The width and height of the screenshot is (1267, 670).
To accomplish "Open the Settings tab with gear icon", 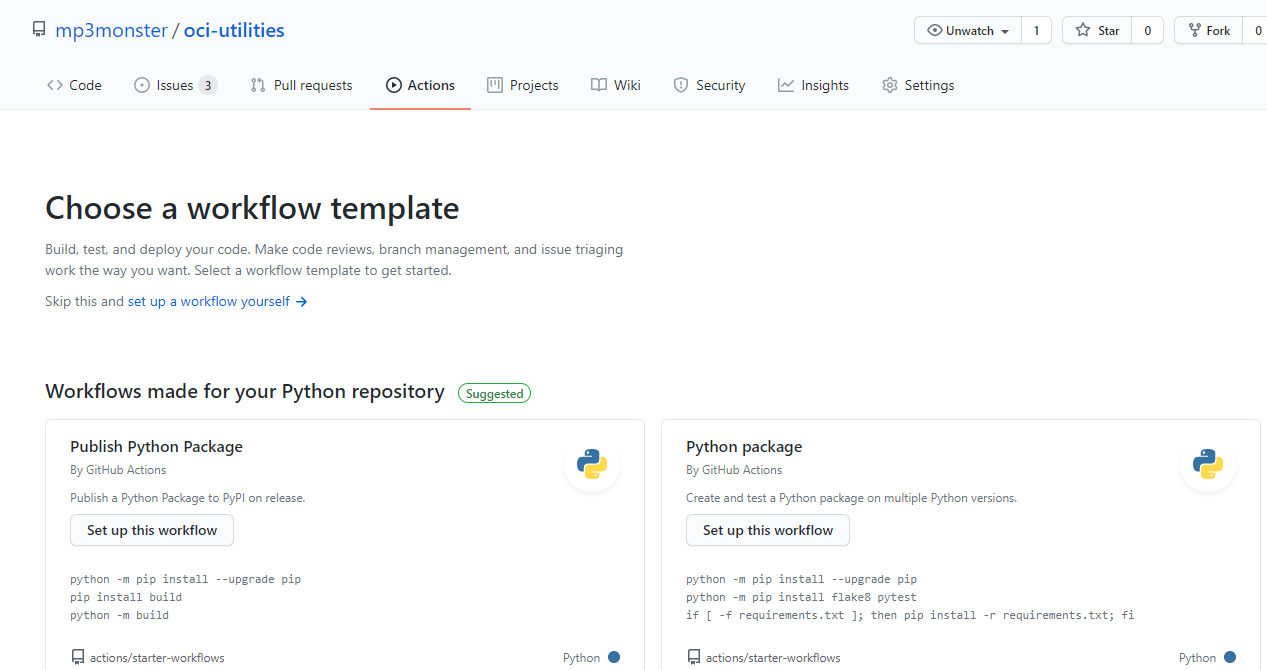I will point(918,85).
